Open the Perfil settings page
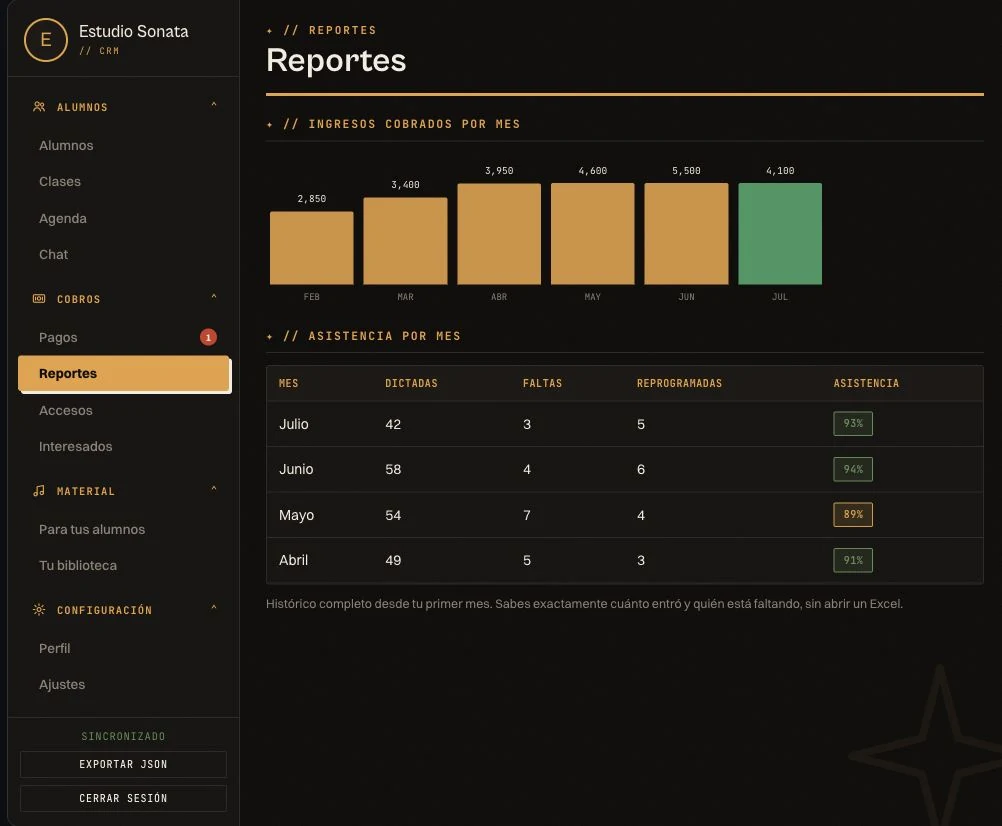The width and height of the screenshot is (1002, 826). [x=54, y=648]
